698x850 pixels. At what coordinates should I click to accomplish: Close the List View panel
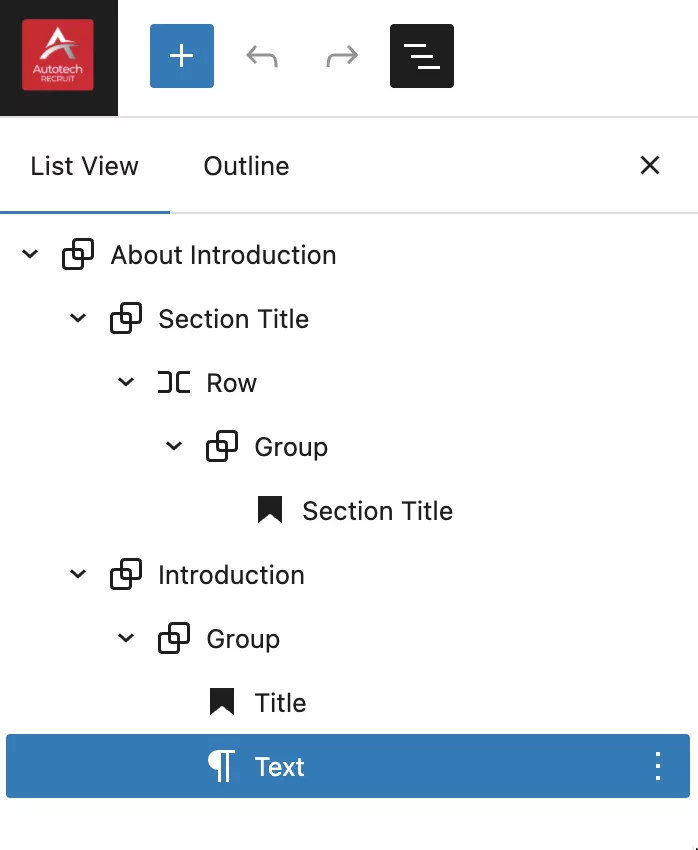tap(650, 166)
